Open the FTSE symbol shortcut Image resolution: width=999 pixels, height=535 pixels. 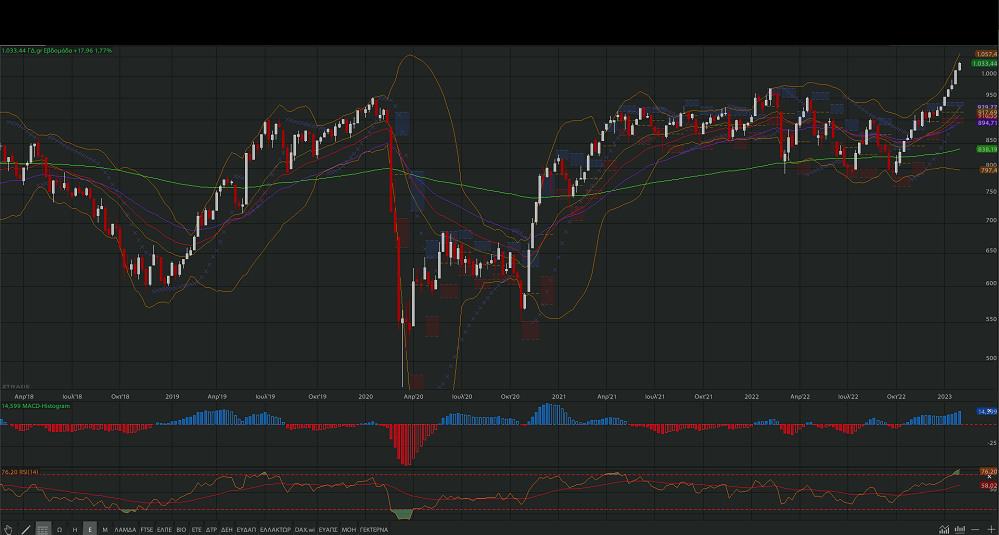(x=147, y=529)
